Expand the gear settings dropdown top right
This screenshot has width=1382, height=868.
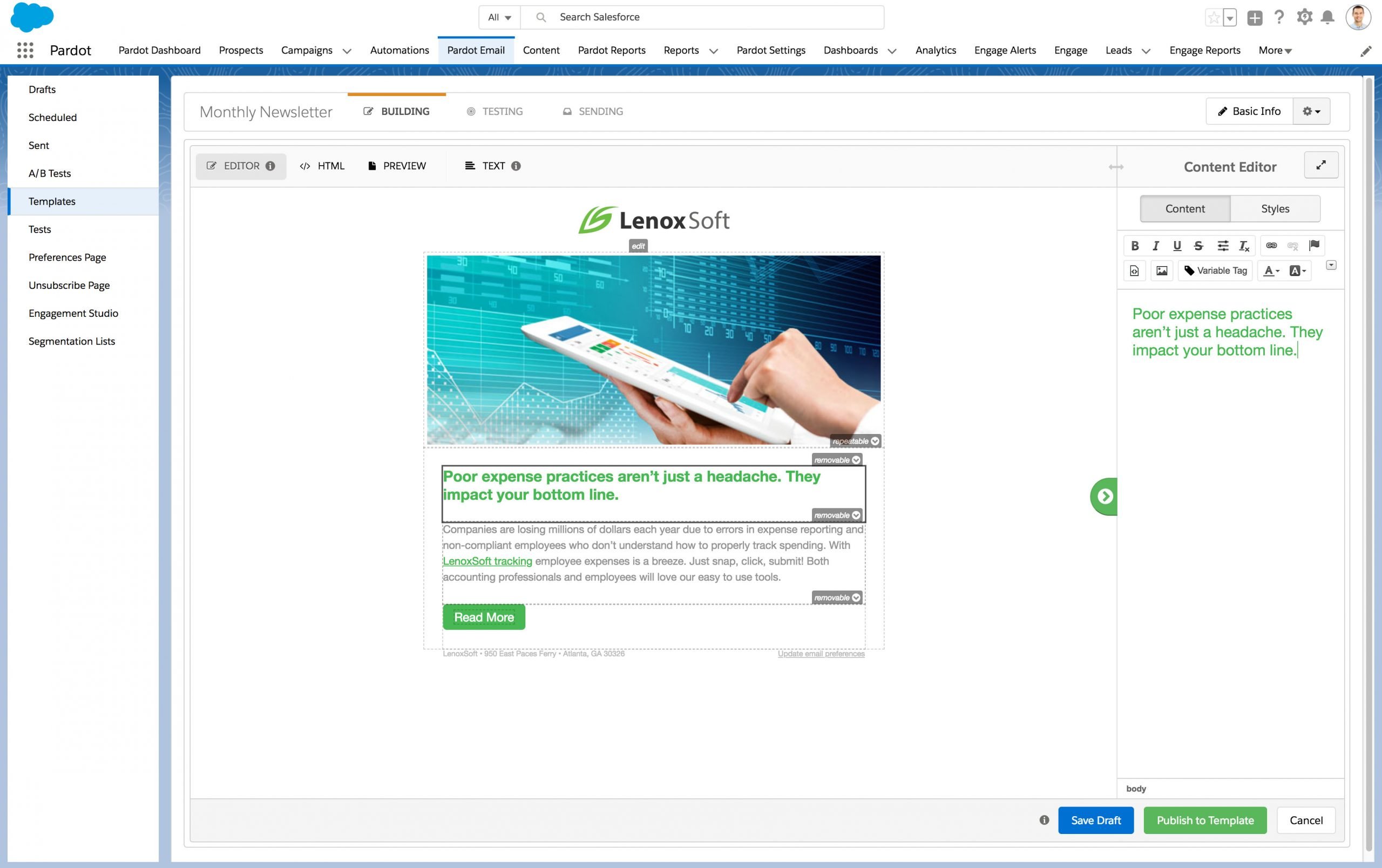pyautogui.click(x=1312, y=111)
